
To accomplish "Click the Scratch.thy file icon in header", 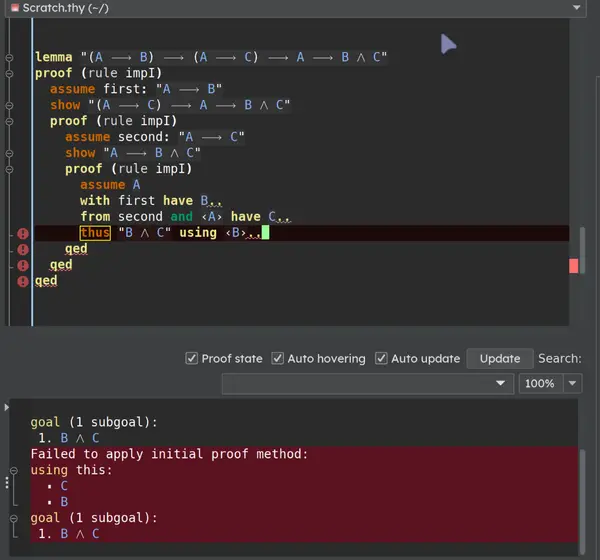I will point(15,8).
